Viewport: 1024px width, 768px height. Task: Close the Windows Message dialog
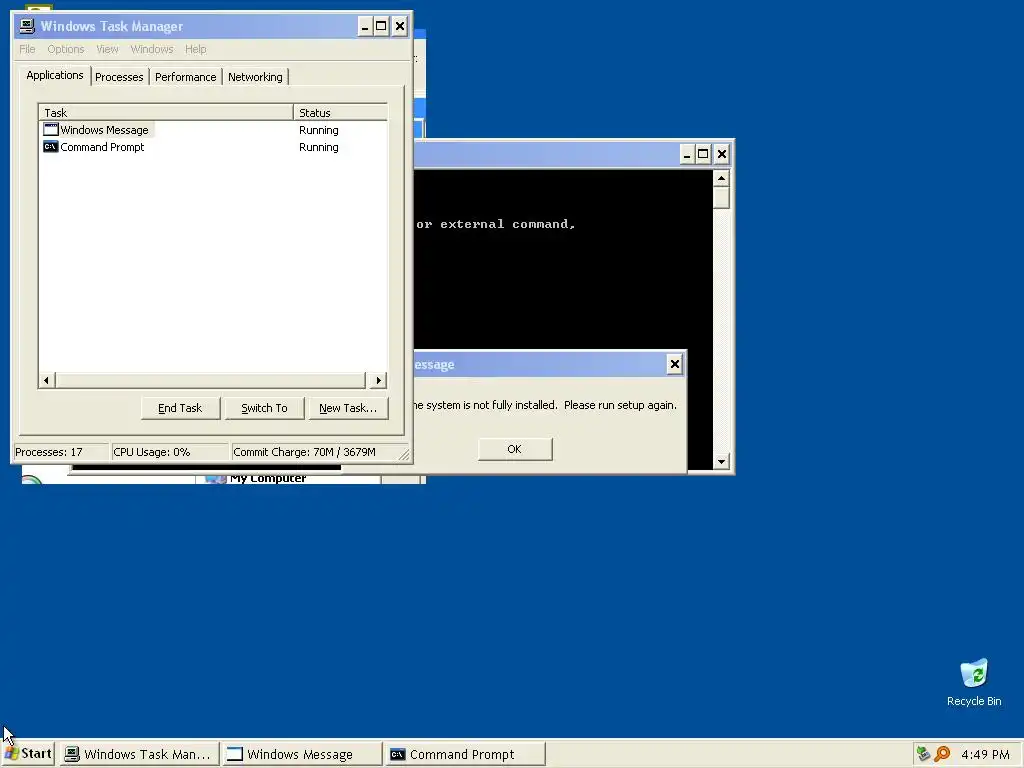click(x=675, y=364)
